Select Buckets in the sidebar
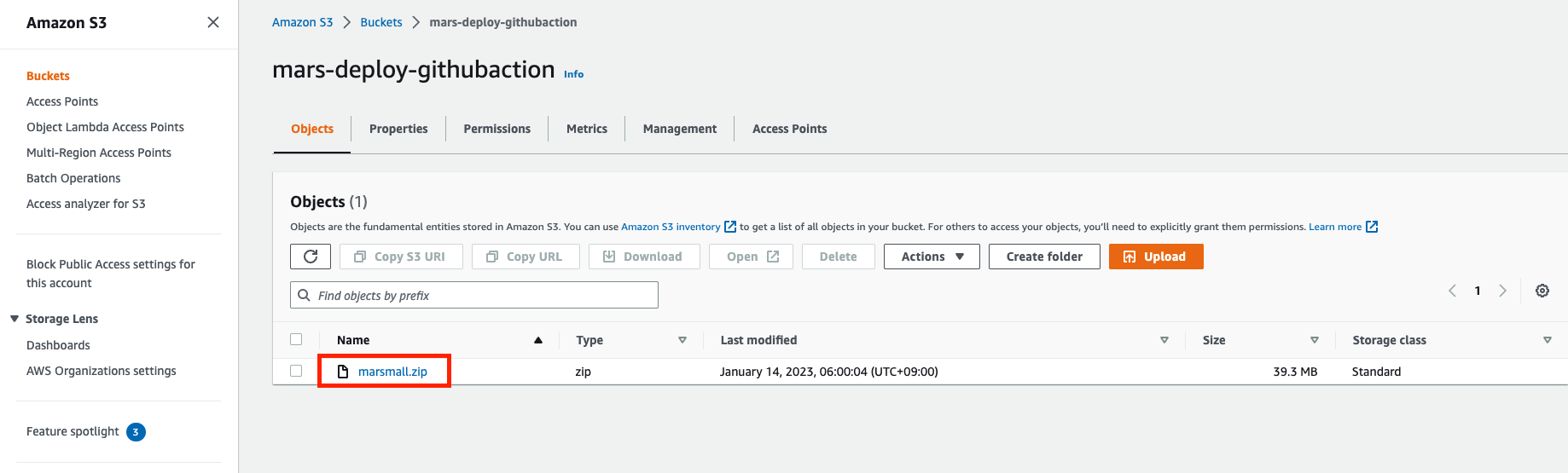The width and height of the screenshot is (1568, 473). coord(48,76)
